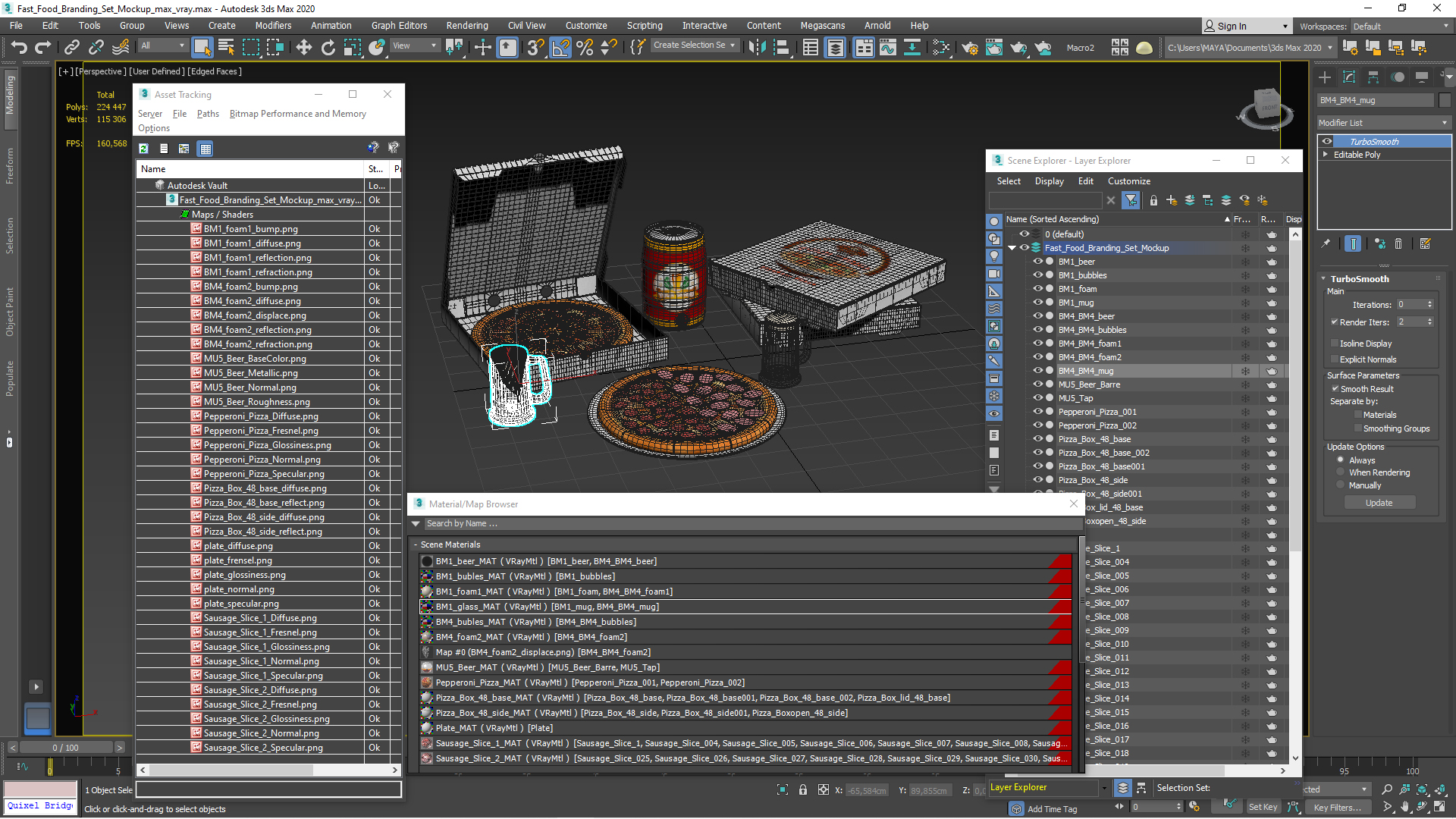Enable Separate by Materials checkbox

click(x=1357, y=414)
